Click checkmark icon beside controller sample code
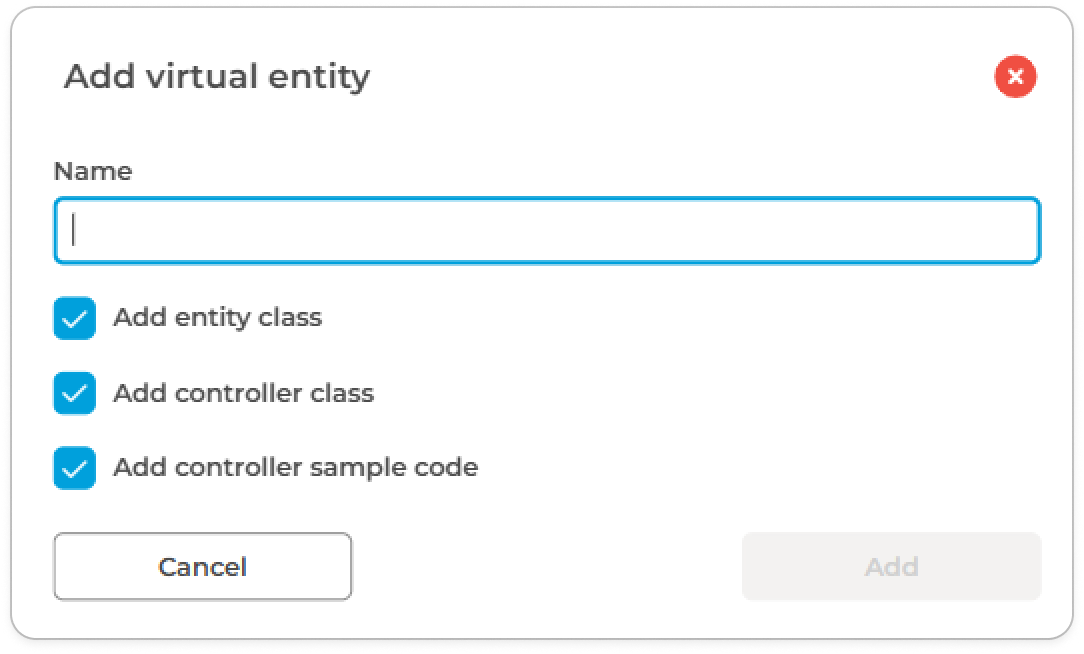This screenshot has width=1084, height=654. coord(75,467)
